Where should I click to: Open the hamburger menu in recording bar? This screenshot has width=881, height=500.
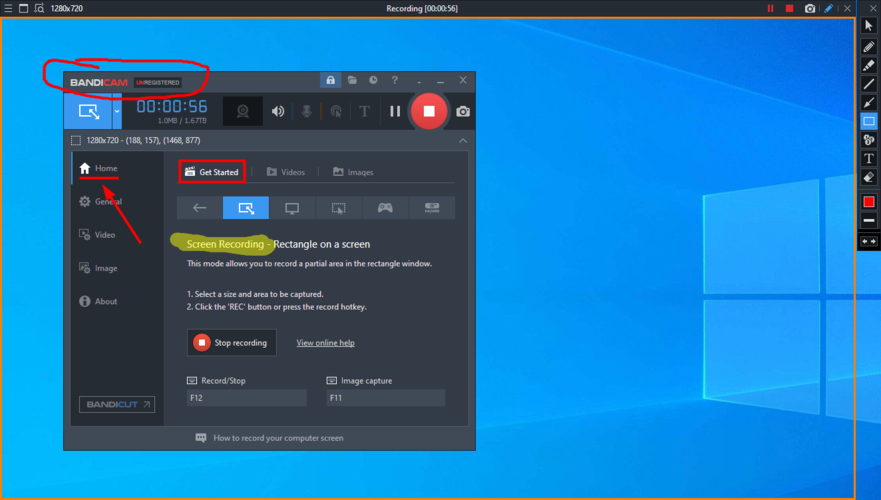[8, 8]
